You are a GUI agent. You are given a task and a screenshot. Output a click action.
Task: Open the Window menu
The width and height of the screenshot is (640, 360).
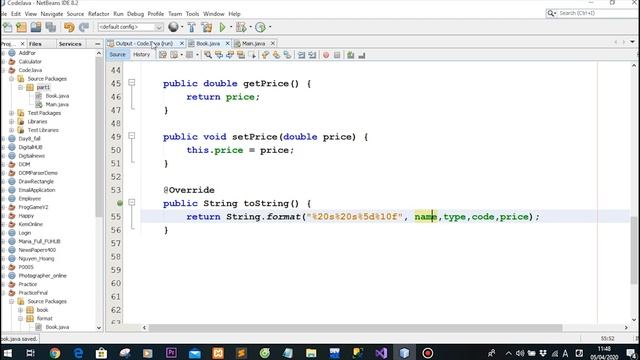(x=214, y=14)
